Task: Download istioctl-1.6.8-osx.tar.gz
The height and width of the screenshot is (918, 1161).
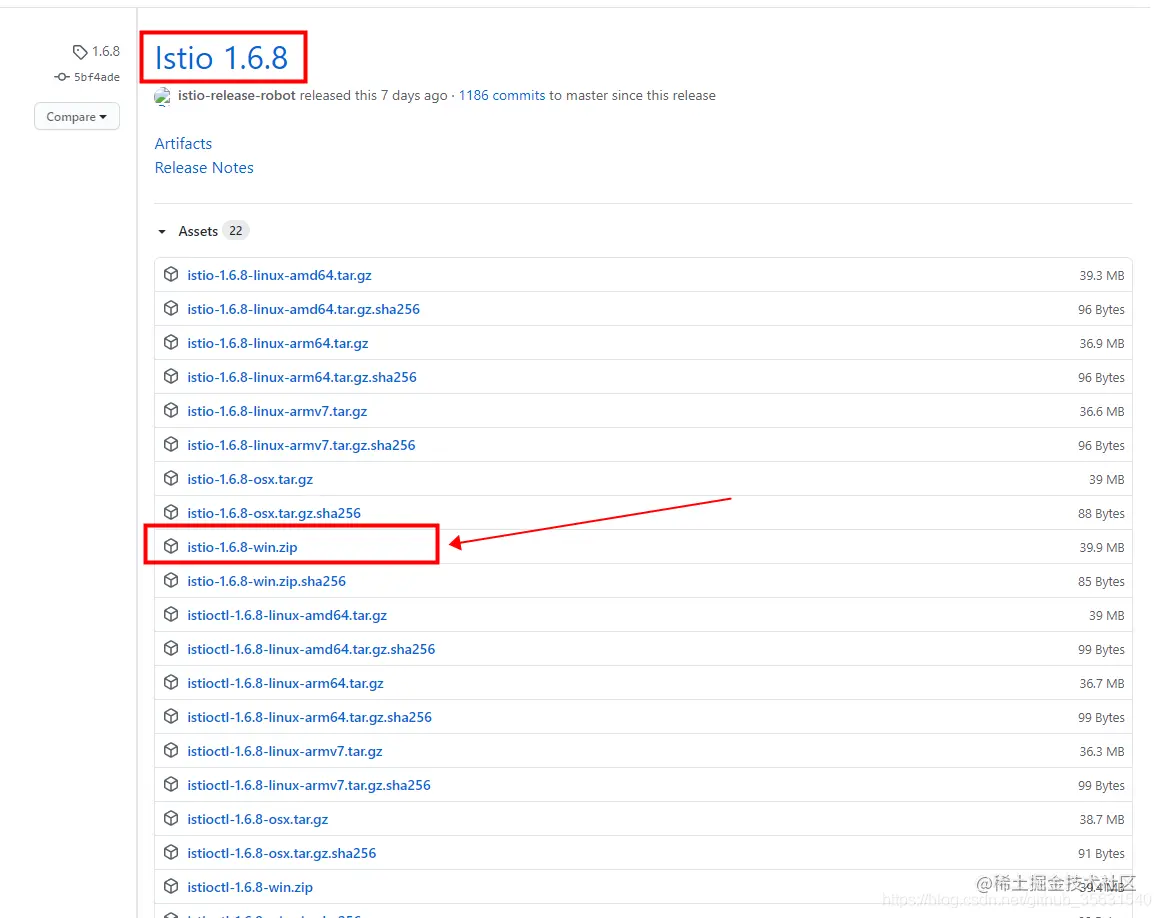Action: pos(258,820)
